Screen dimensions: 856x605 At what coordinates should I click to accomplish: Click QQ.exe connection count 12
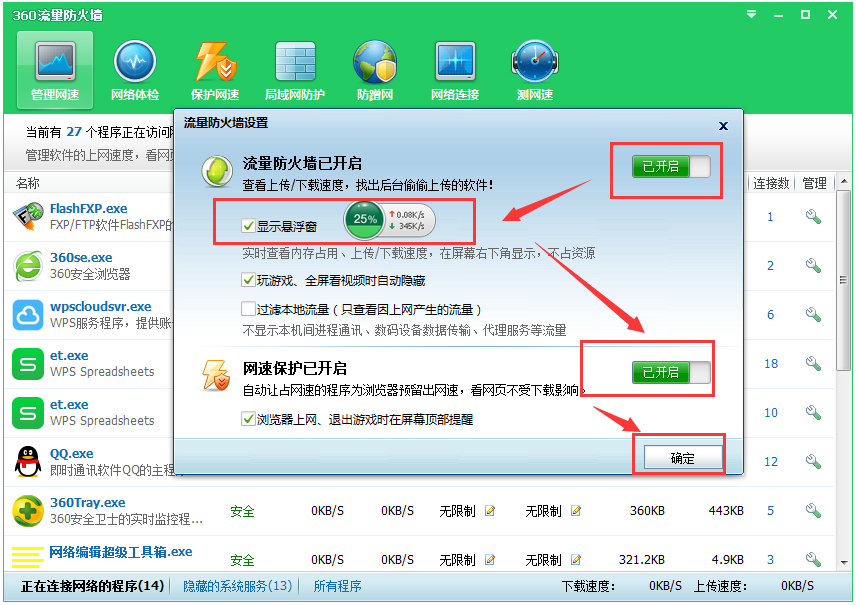point(771,462)
